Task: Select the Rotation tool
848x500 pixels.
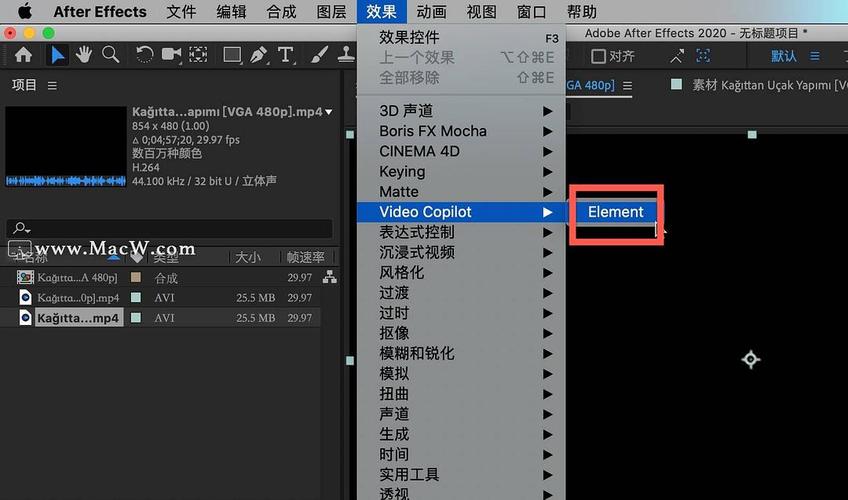Action: pos(144,55)
